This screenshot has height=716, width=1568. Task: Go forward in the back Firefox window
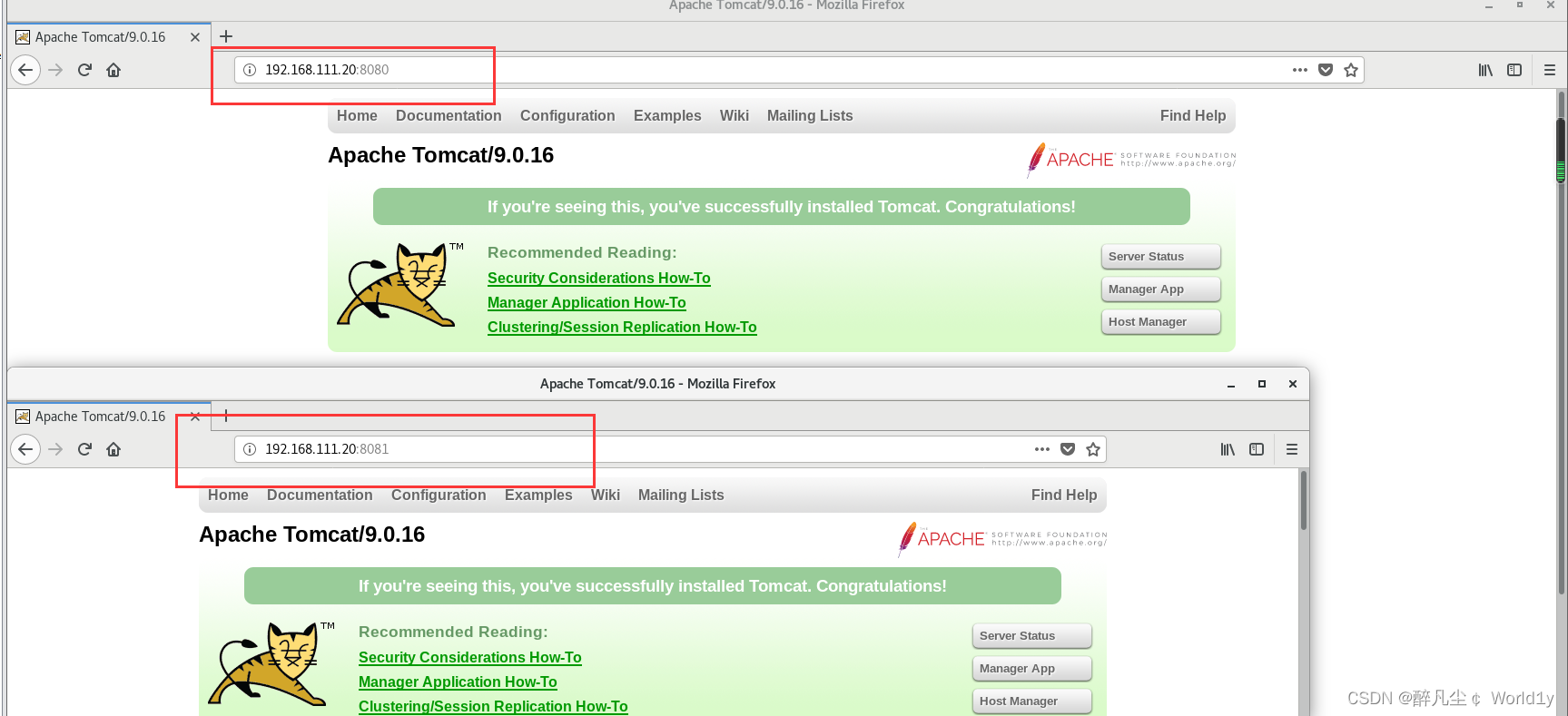(55, 70)
